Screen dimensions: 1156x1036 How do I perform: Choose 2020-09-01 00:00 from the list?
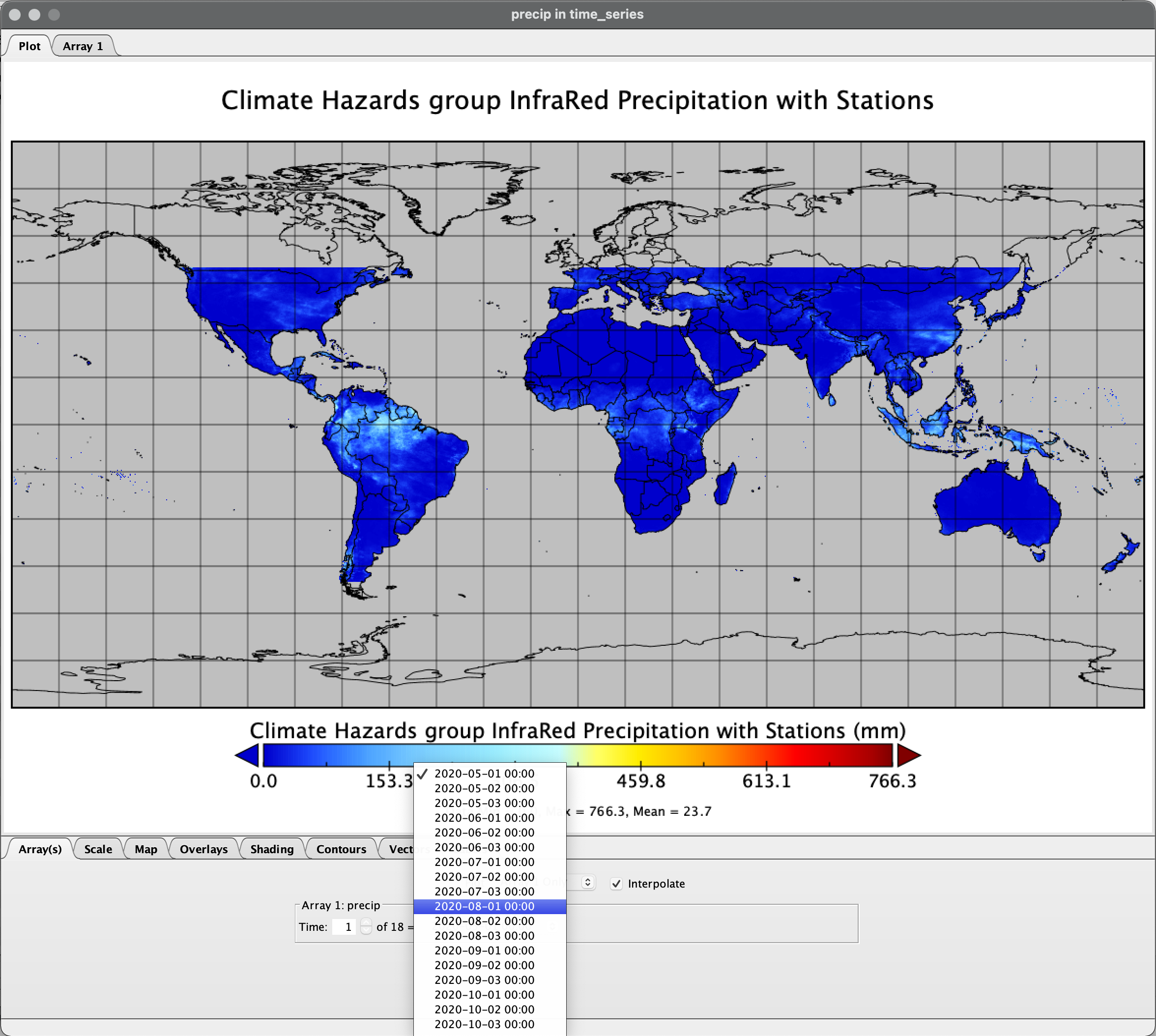click(x=484, y=950)
